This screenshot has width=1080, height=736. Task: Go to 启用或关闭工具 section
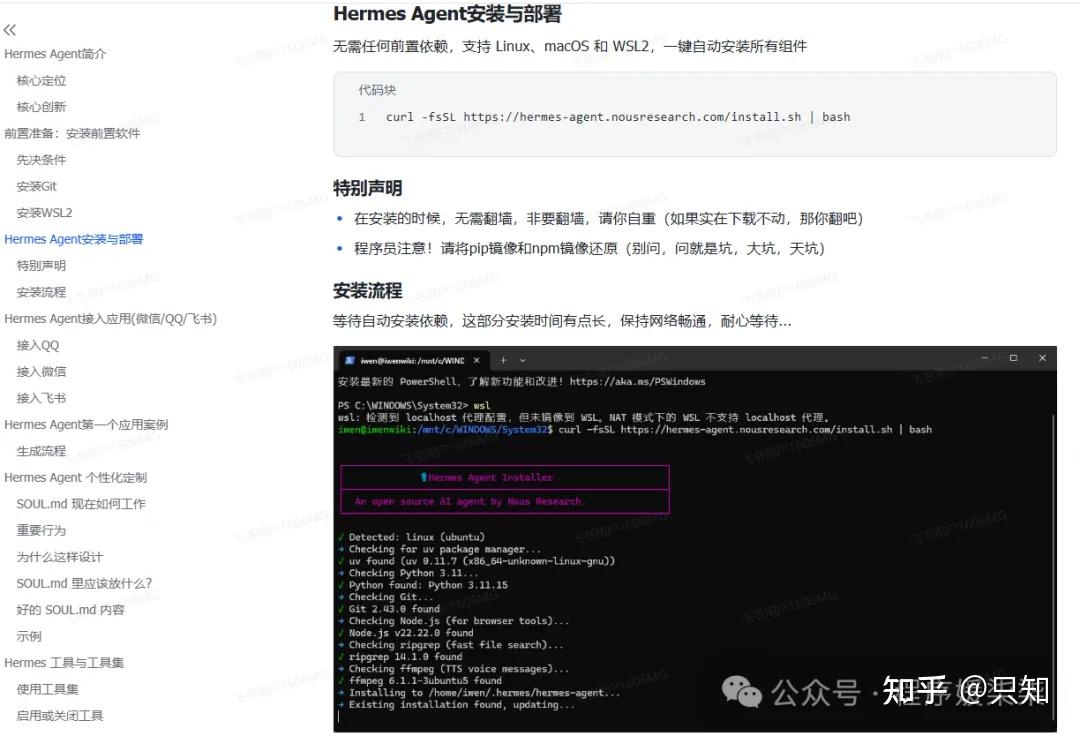tap(60, 716)
